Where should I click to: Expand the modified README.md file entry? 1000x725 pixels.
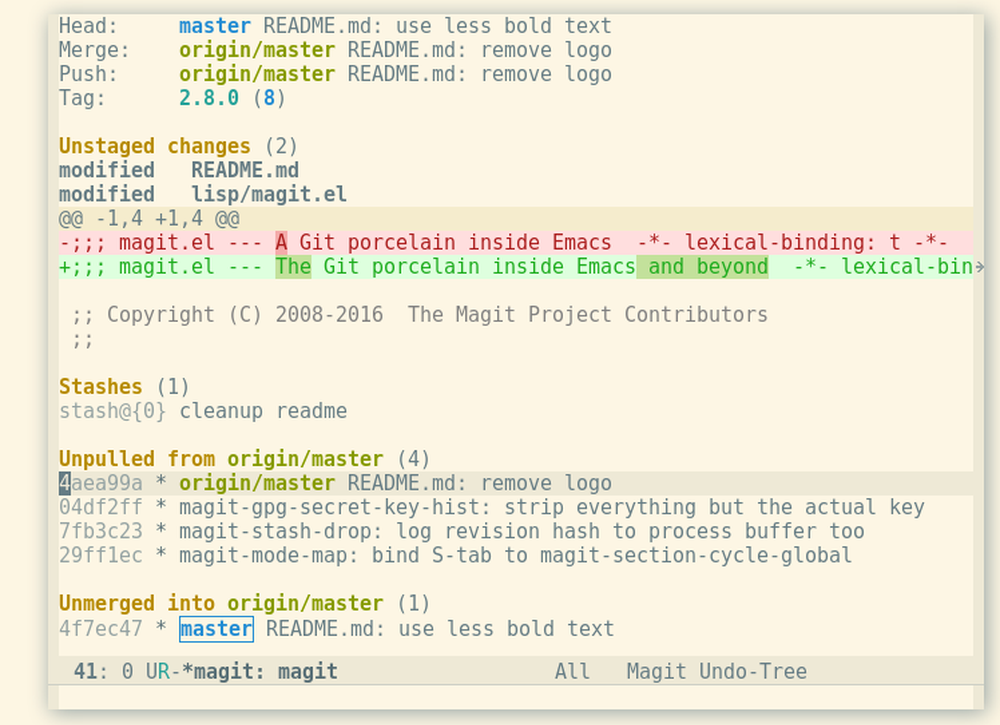(179, 170)
